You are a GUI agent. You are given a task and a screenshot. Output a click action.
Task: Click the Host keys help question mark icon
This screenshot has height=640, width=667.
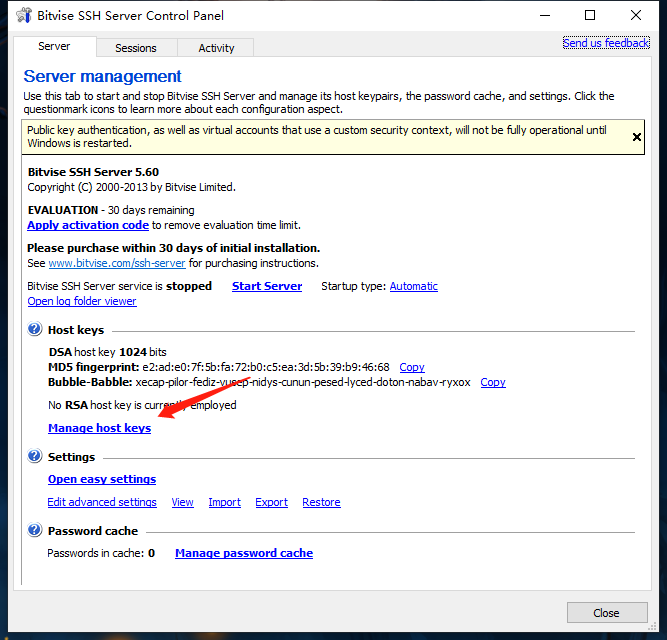click(x=35, y=329)
